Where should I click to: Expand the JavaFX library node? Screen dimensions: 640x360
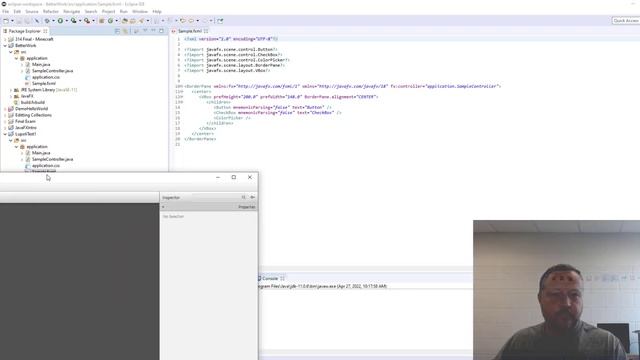pos(11,96)
